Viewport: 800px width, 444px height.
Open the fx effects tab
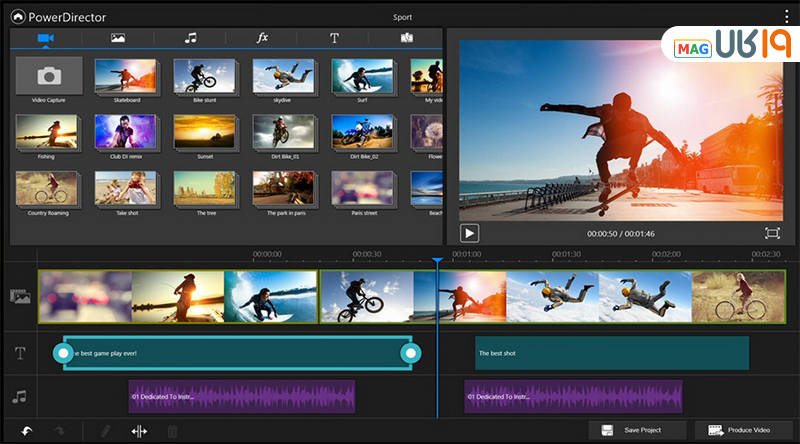(x=262, y=38)
